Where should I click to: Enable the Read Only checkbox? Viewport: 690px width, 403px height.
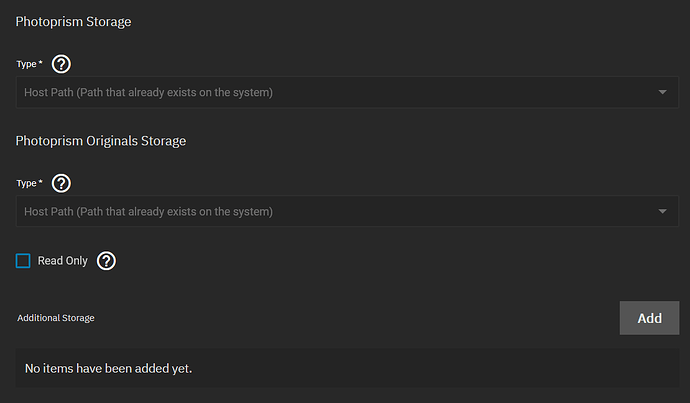coord(23,260)
